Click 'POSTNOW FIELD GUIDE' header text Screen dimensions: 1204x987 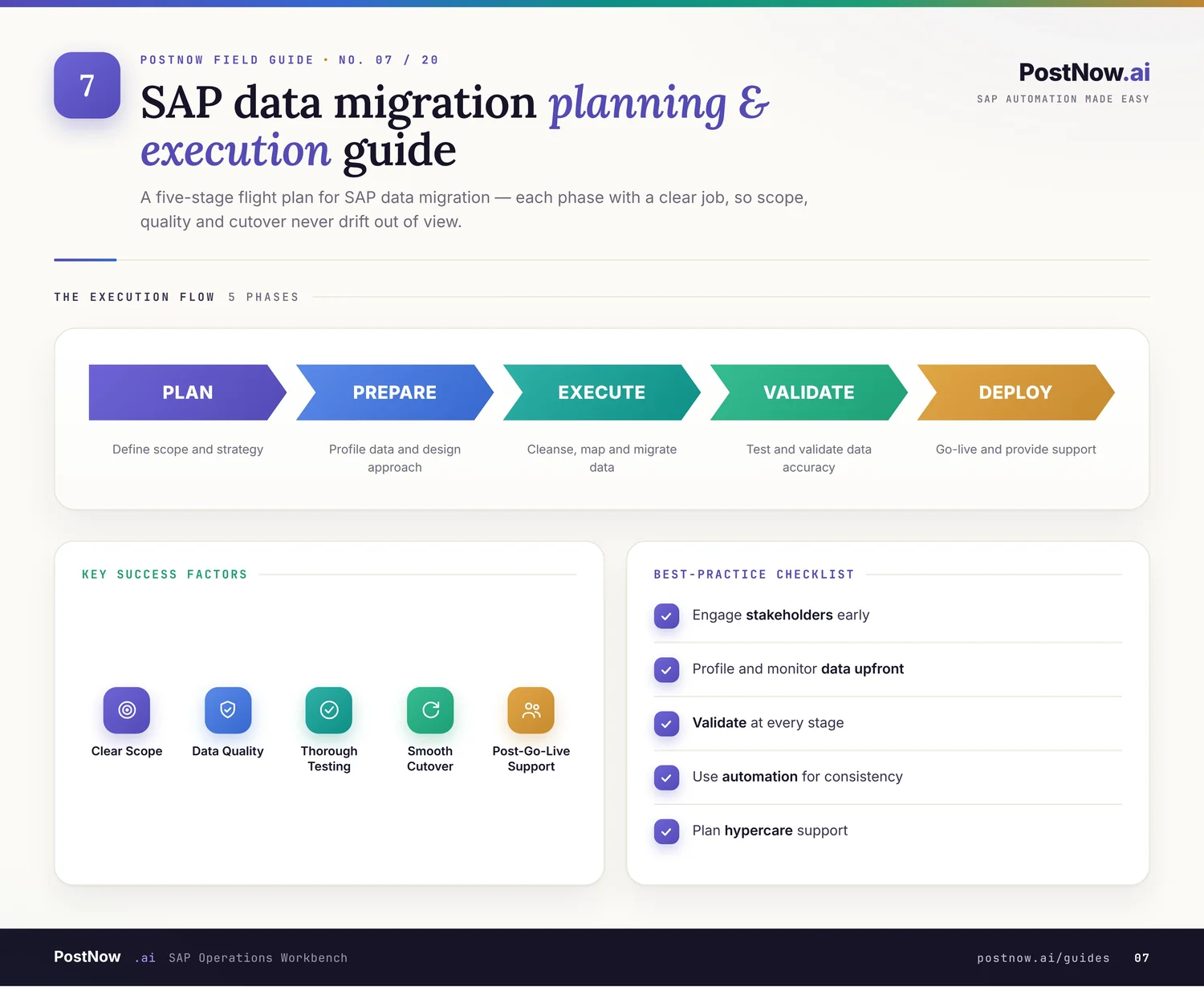(226, 60)
